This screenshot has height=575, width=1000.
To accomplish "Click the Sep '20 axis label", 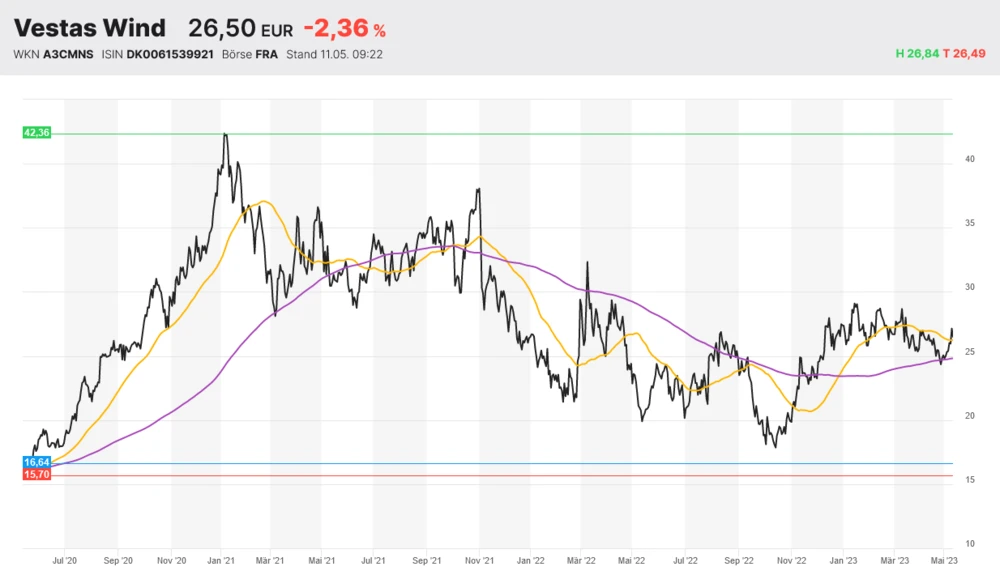I will 118,560.
